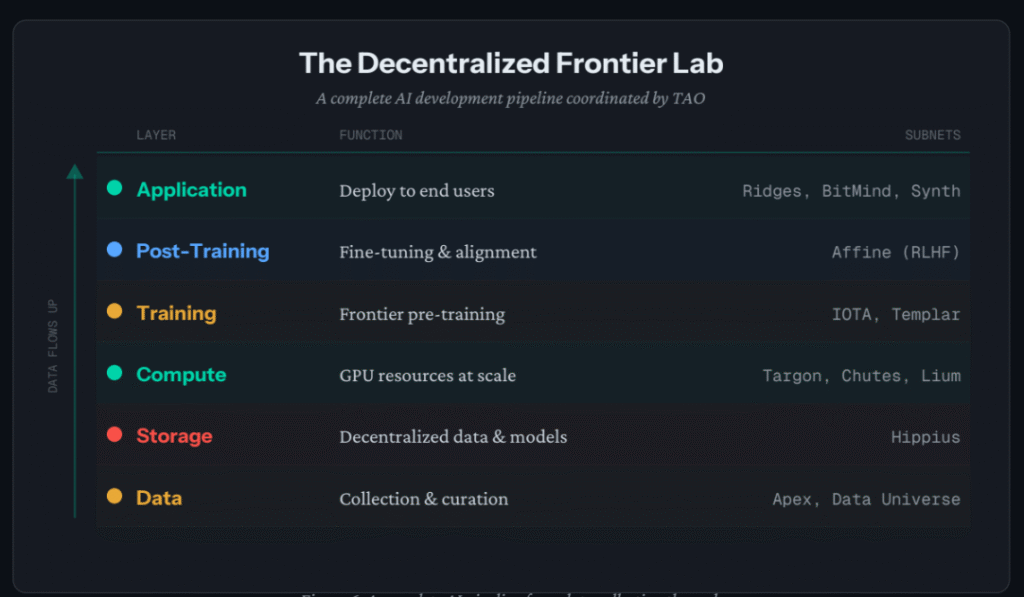Click the Decentralized Frontier Lab title
Viewport: 1024px width, 597px height.
511,64
